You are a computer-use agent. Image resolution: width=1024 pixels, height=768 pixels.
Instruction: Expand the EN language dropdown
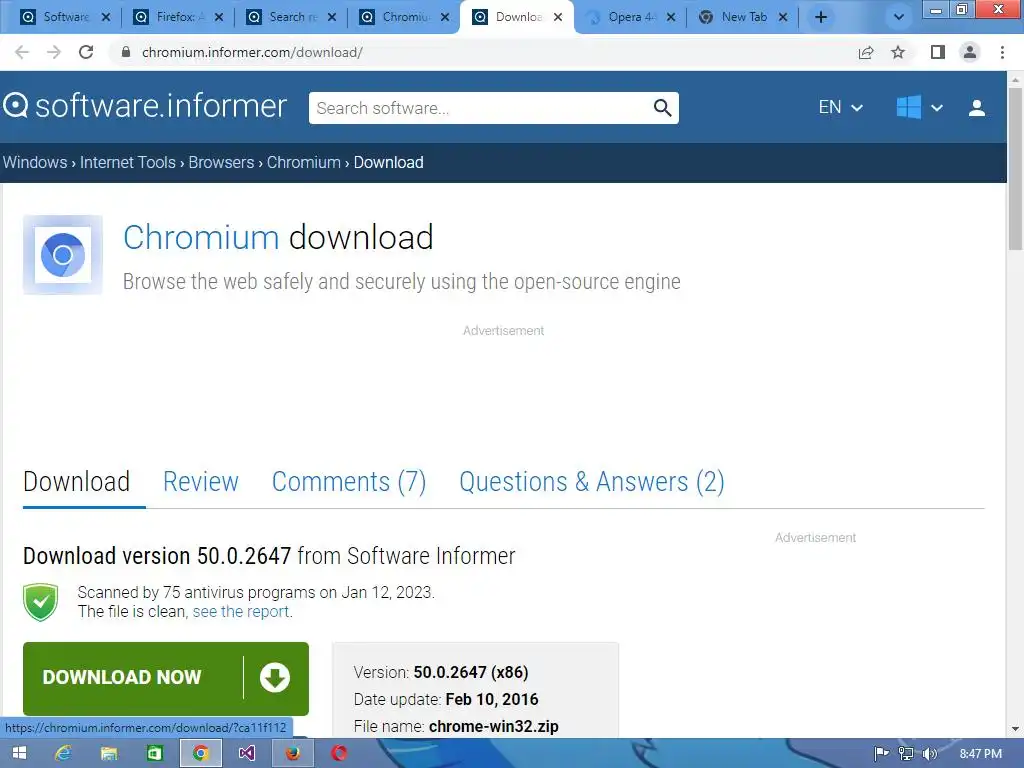coord(840,107)
